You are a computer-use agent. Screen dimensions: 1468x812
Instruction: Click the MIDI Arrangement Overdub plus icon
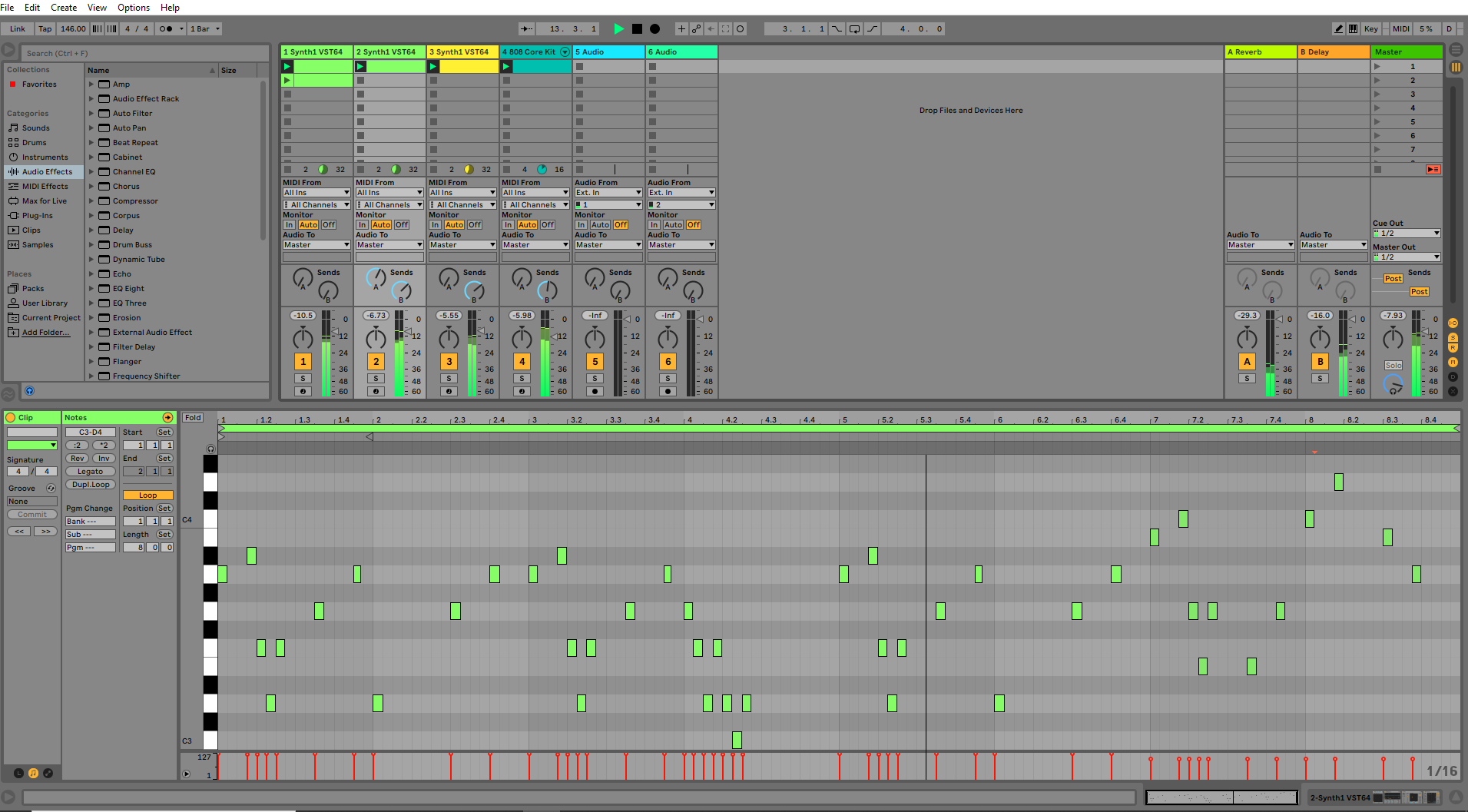681,28
